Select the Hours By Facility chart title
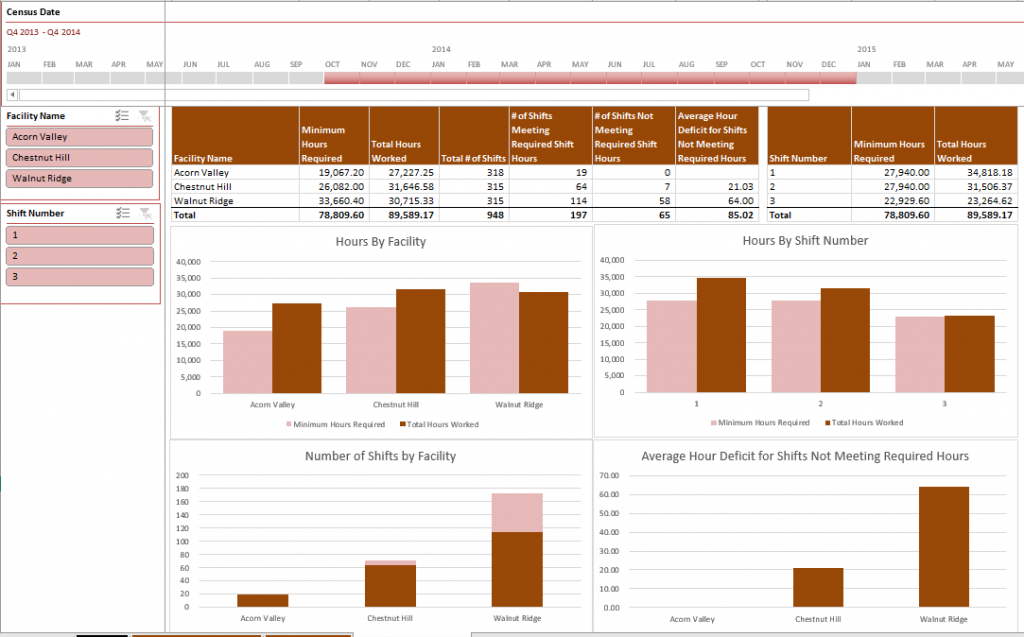Screen dimensions: 1024x637 [382, 240]
